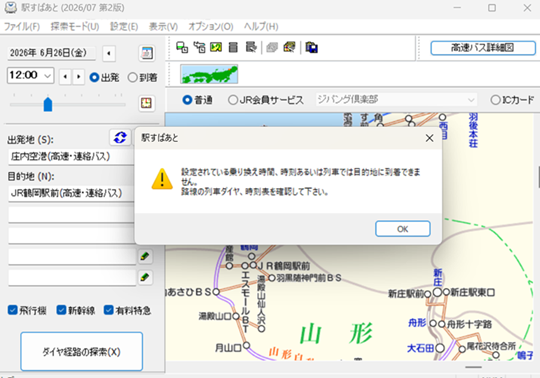540x378 pixels.
Task: Click the app icon in title bar
Action: coord(10,8)
